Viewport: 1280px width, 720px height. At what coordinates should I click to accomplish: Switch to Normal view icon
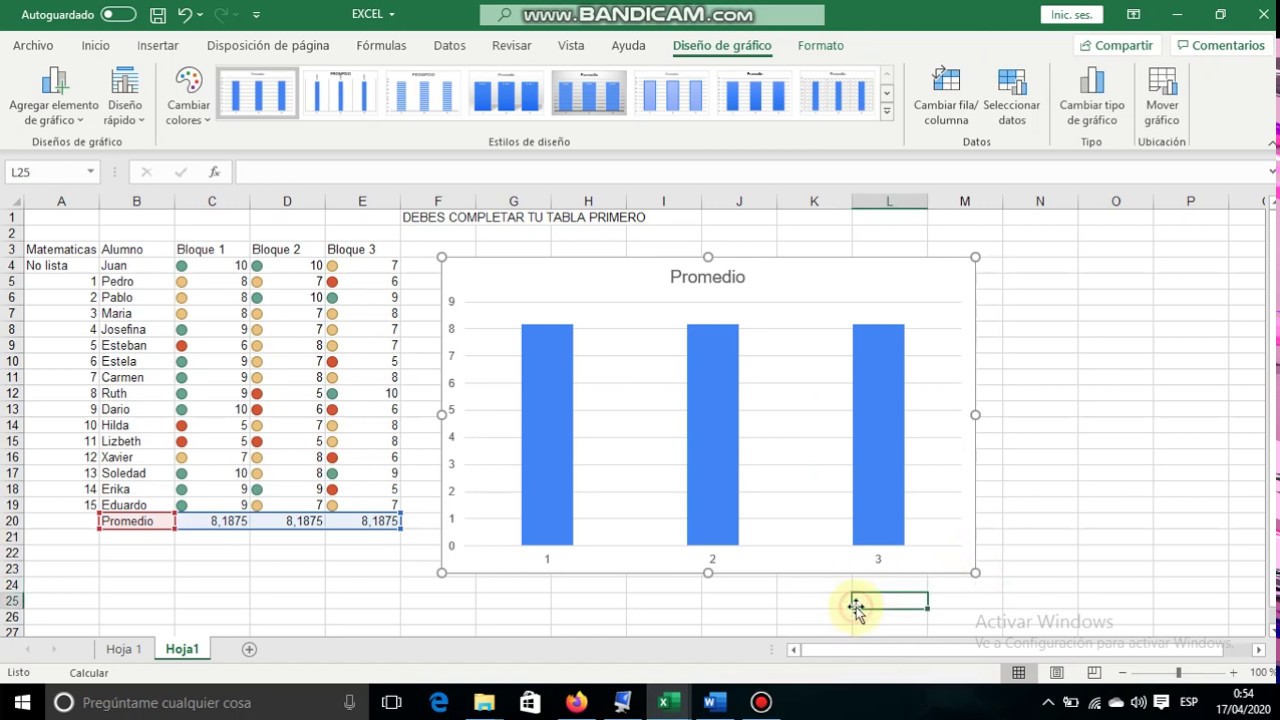click(1018, 673)
